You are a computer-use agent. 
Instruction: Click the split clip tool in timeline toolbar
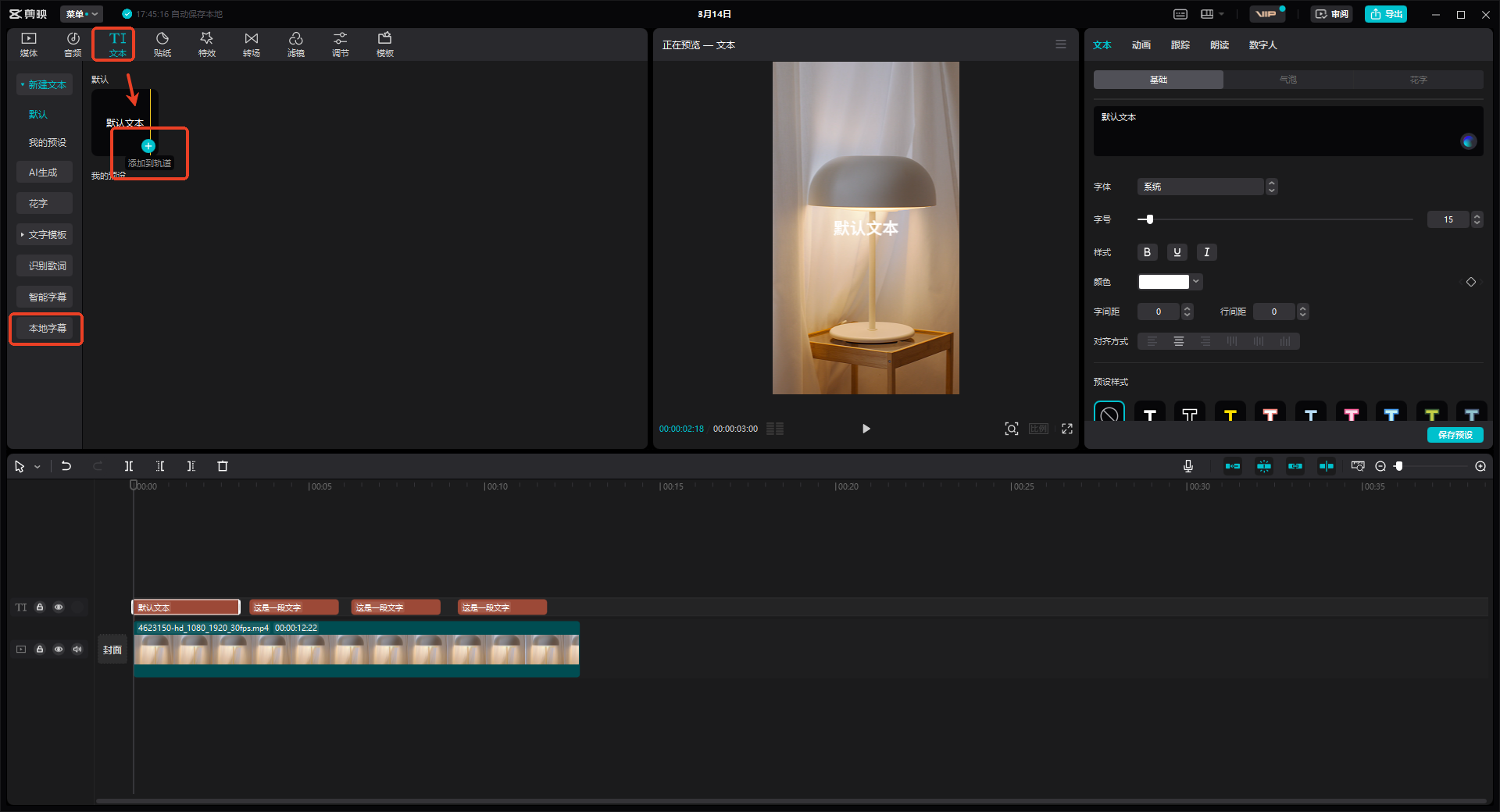pyautogui.click(x=129, y=466)
